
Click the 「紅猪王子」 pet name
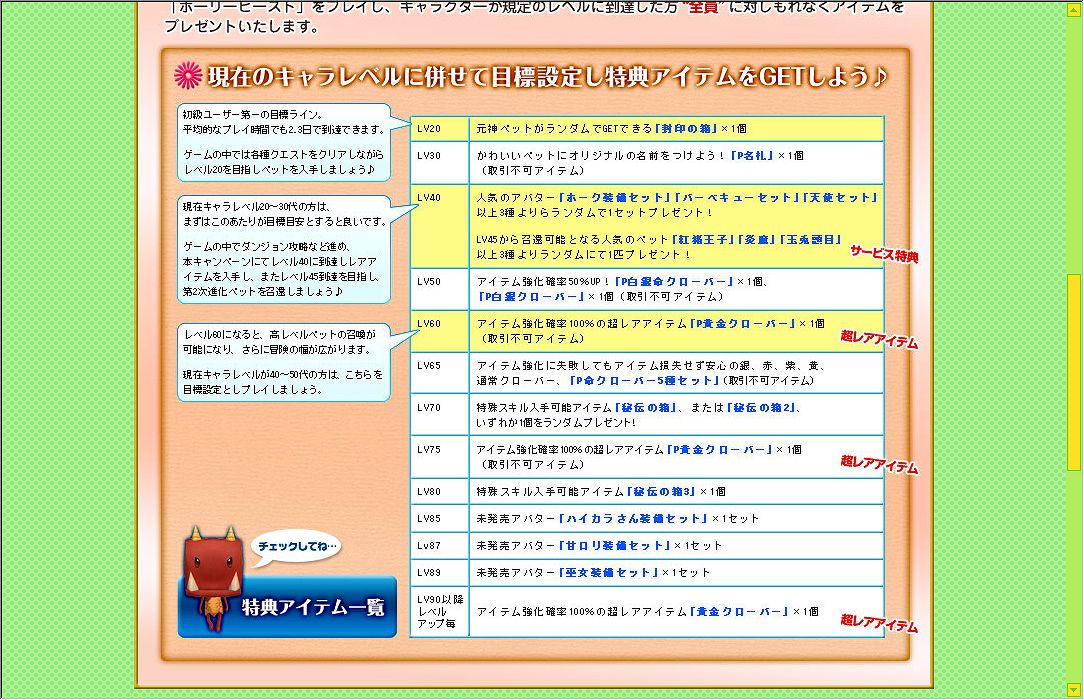pyautogui.click(x=703, y=240)
